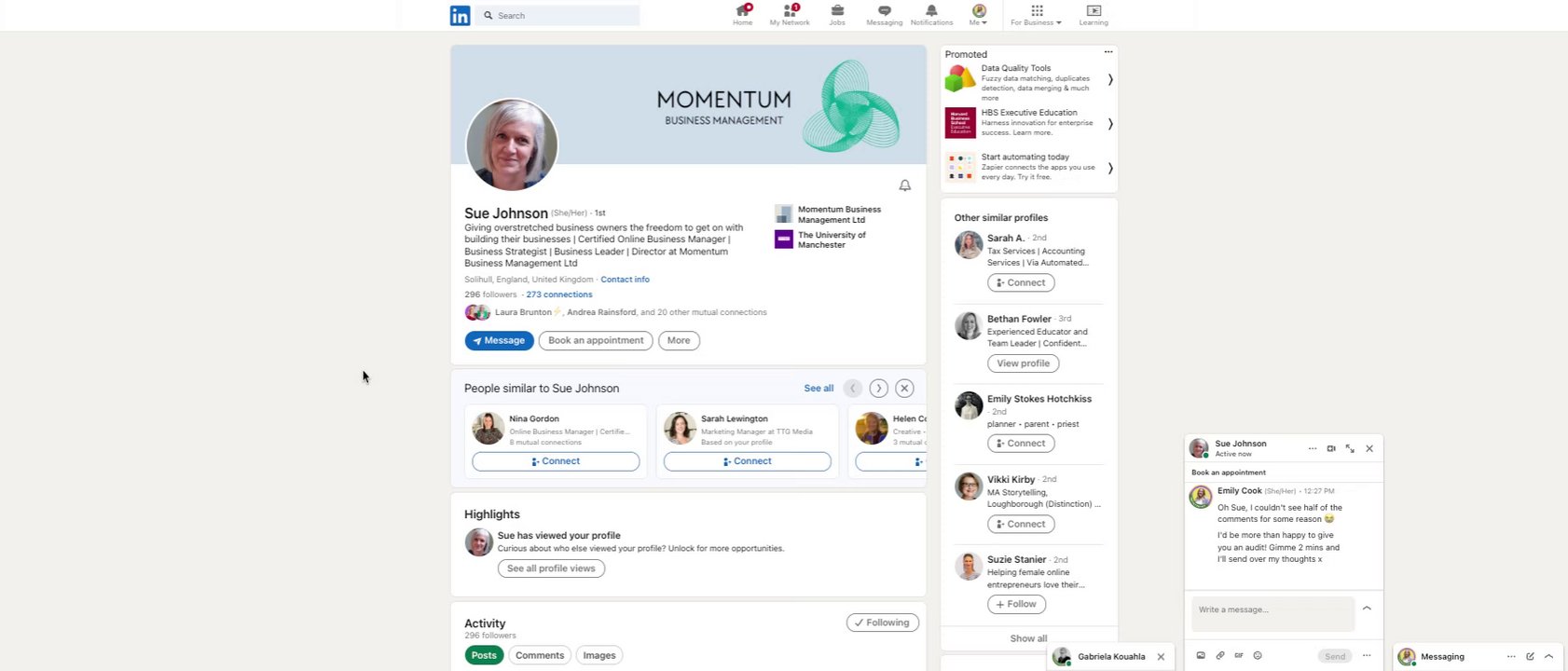
Task: Connect with Vikki Kirby
Action: click(1021, 524)
